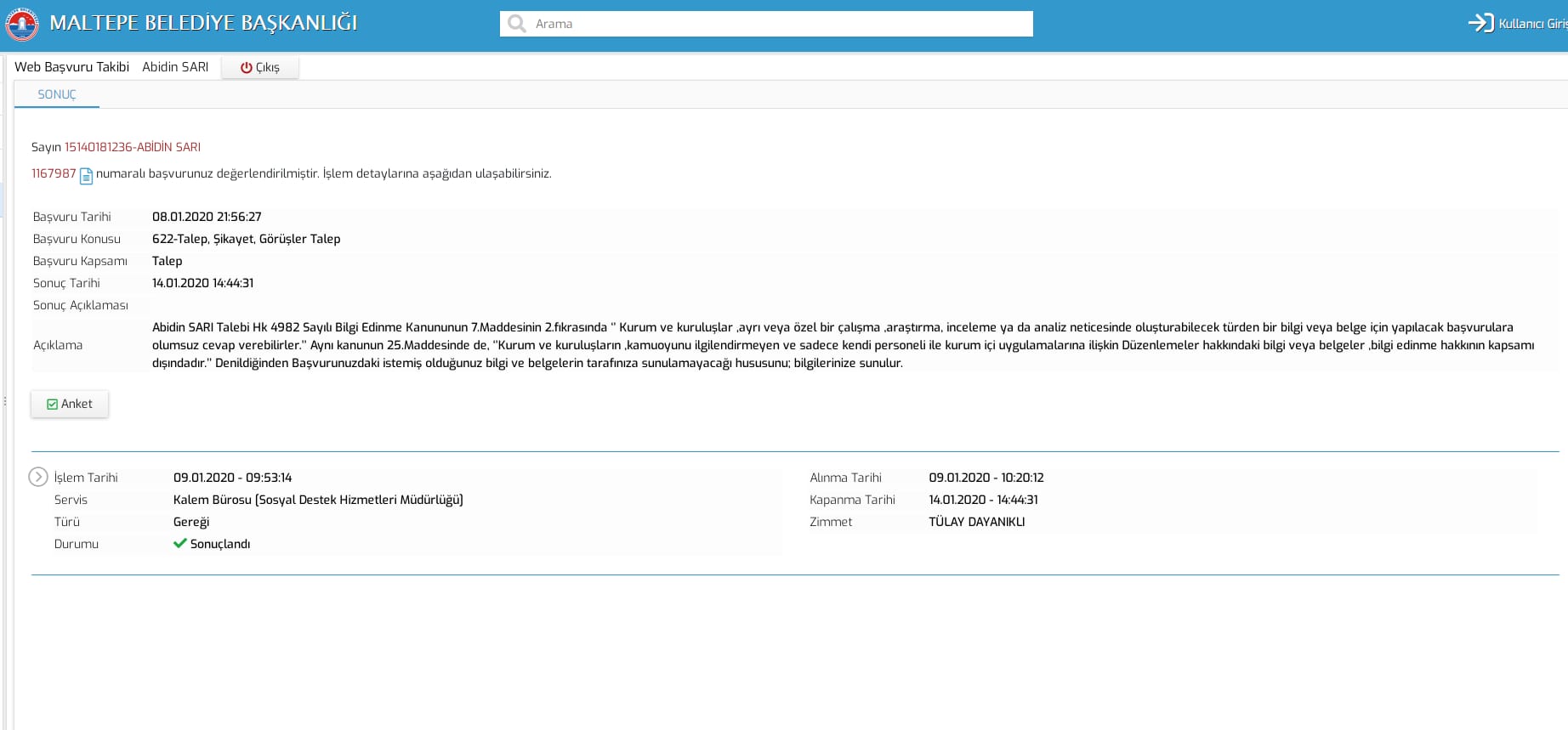Screen dimensions: 1568x730
Task: Click the green checkmark Sonuçlandı status icon
Action: point(179,543)
